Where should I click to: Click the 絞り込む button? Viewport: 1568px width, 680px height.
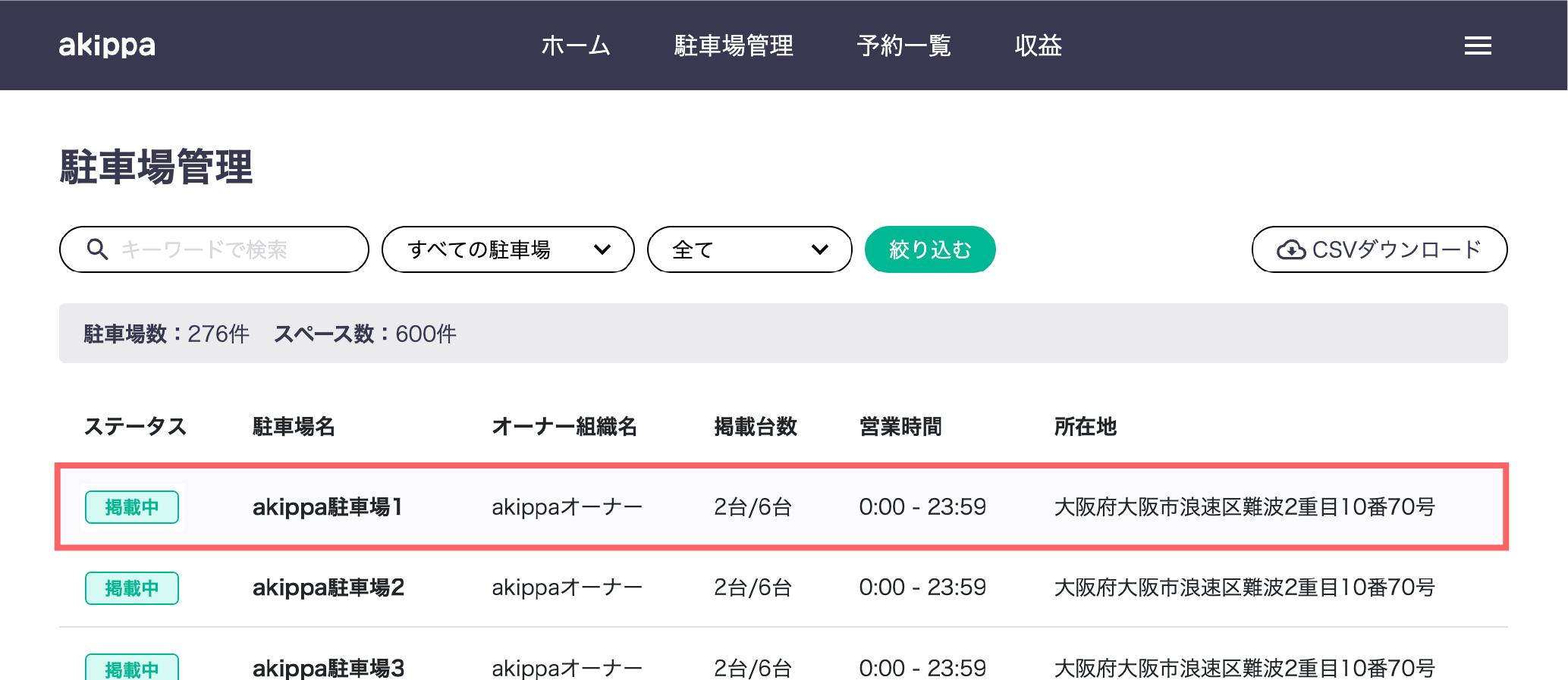click(930, 249)
